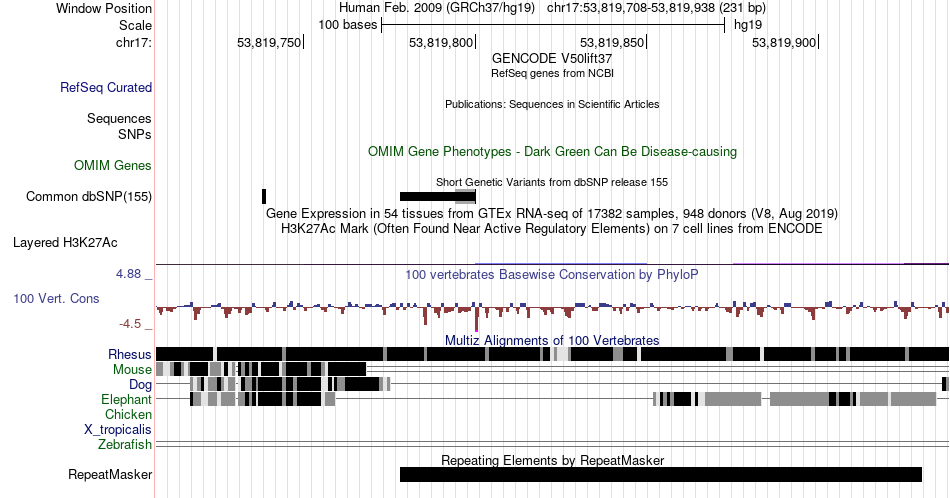Select the X_tropicalis alignment row label

coord(118,430)
